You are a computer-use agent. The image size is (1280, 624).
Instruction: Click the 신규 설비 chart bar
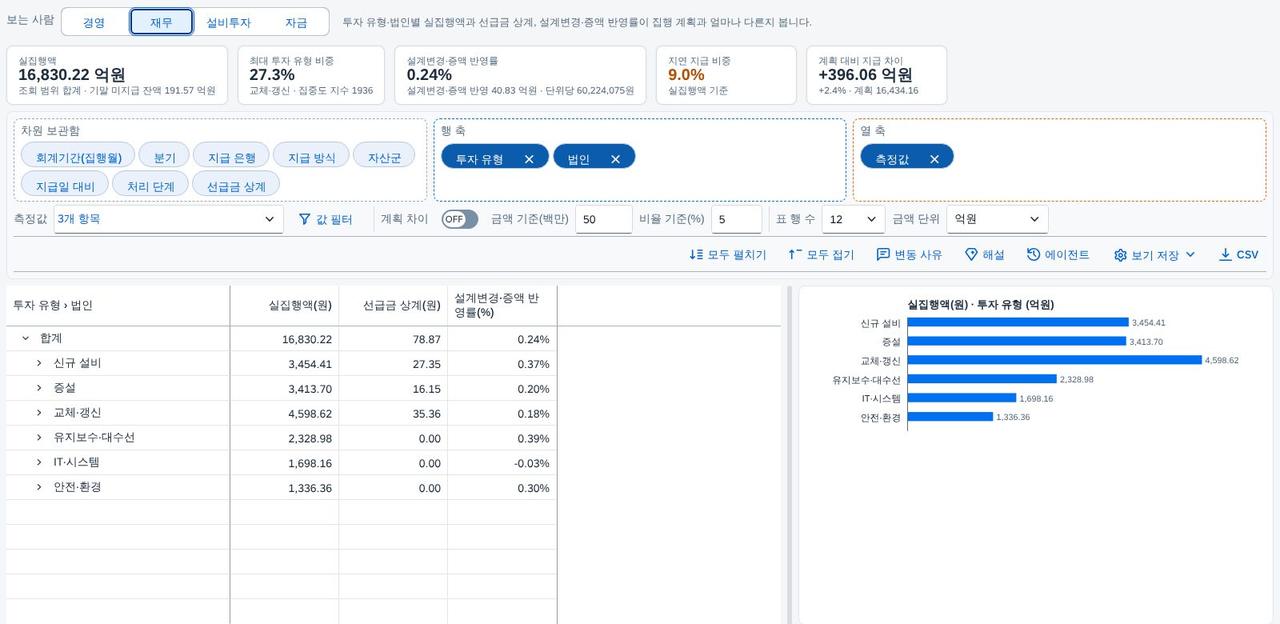click(x=1018, y=322)
